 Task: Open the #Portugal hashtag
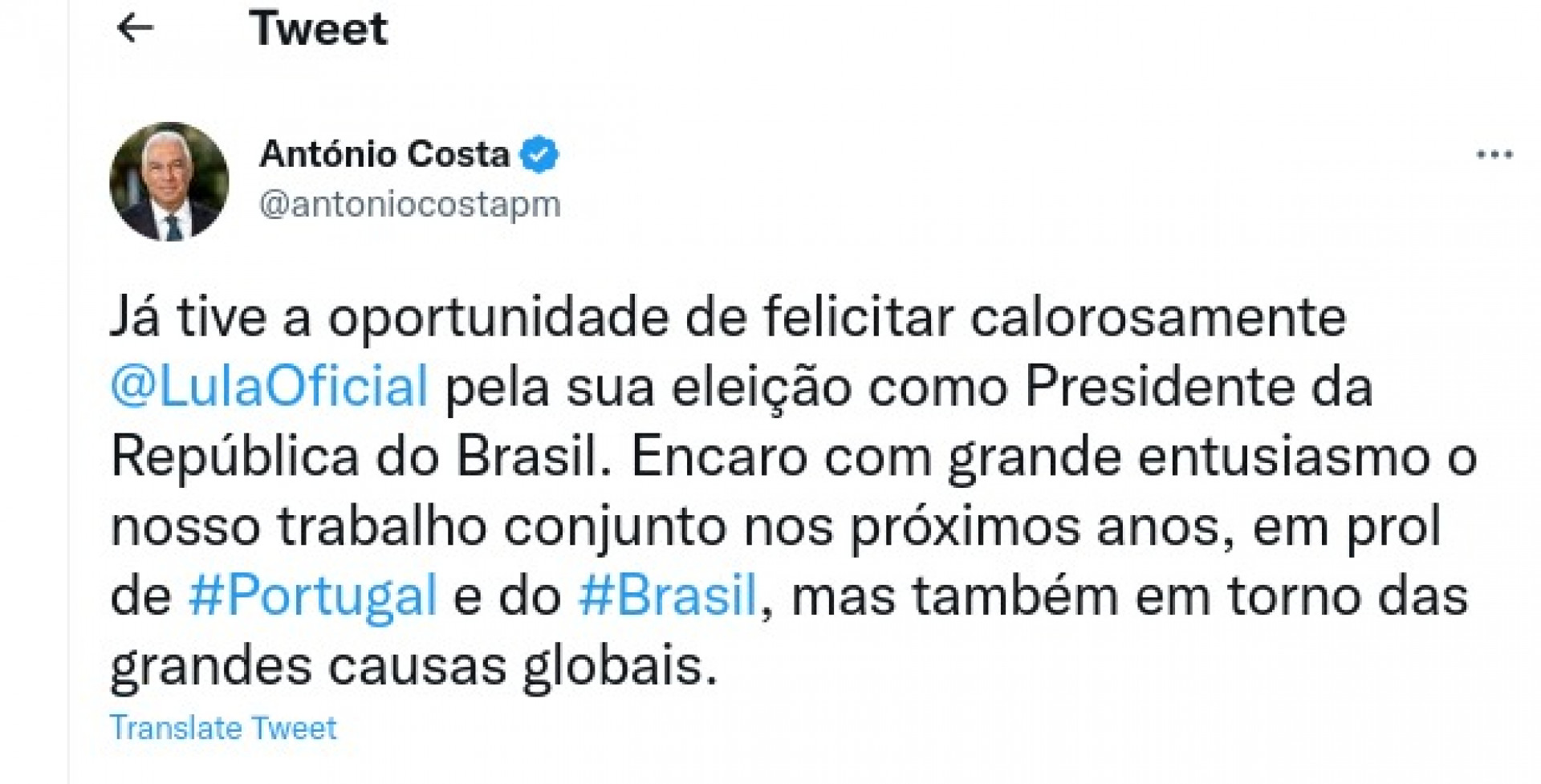[313, 596]
